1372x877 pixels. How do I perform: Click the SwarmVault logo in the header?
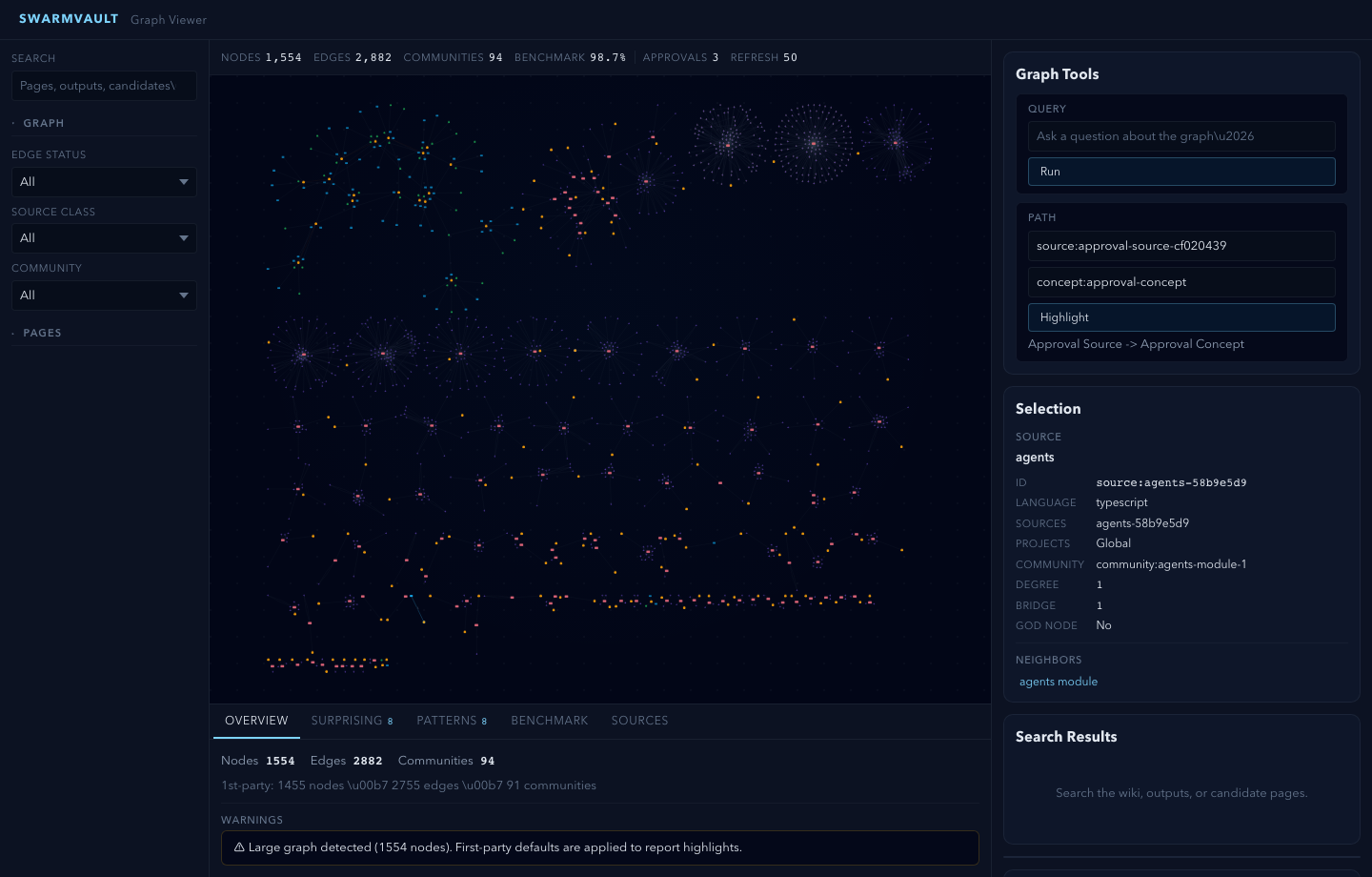point(69,19)
